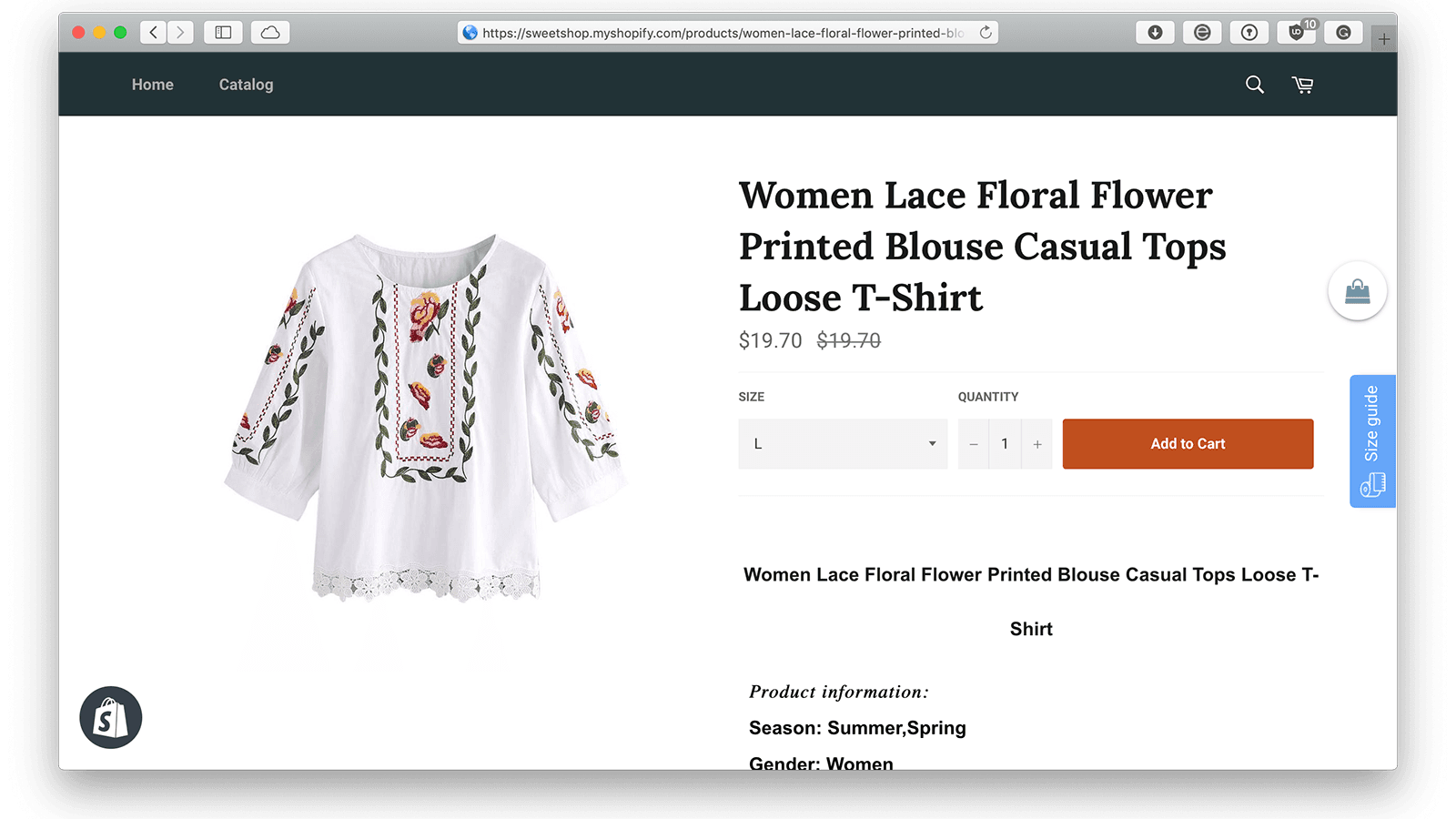Open a new tab with the plus button
Image resolution: width=1456 pixels, height=819 pixels.
(1383, 39)
